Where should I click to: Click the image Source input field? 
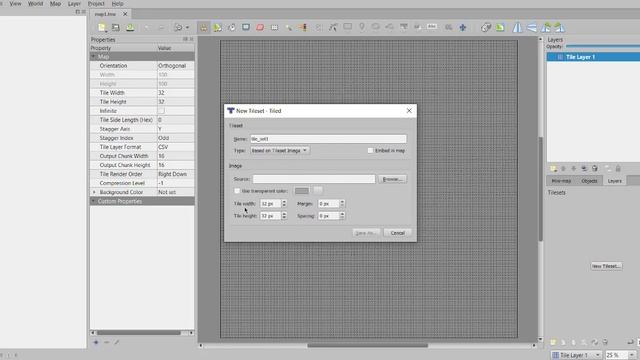pos(313,179)
